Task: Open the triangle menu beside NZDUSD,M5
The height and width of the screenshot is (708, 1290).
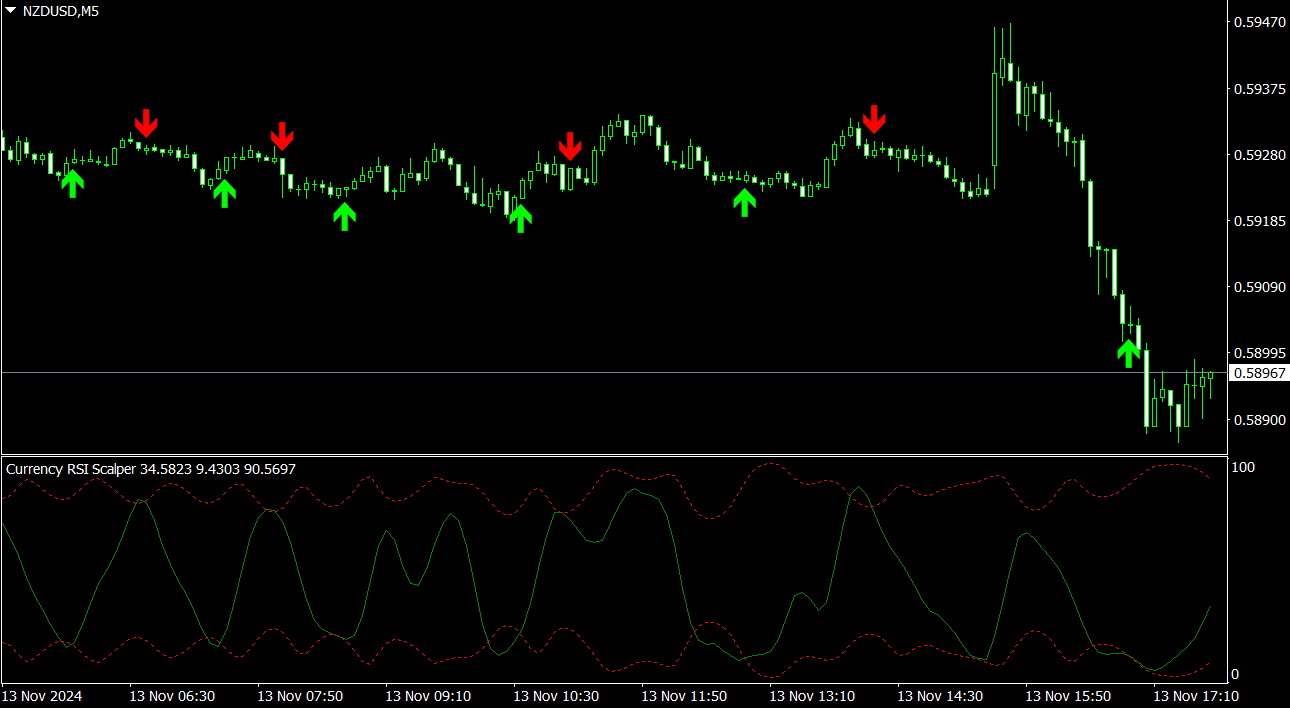Action: click(10, 10)
